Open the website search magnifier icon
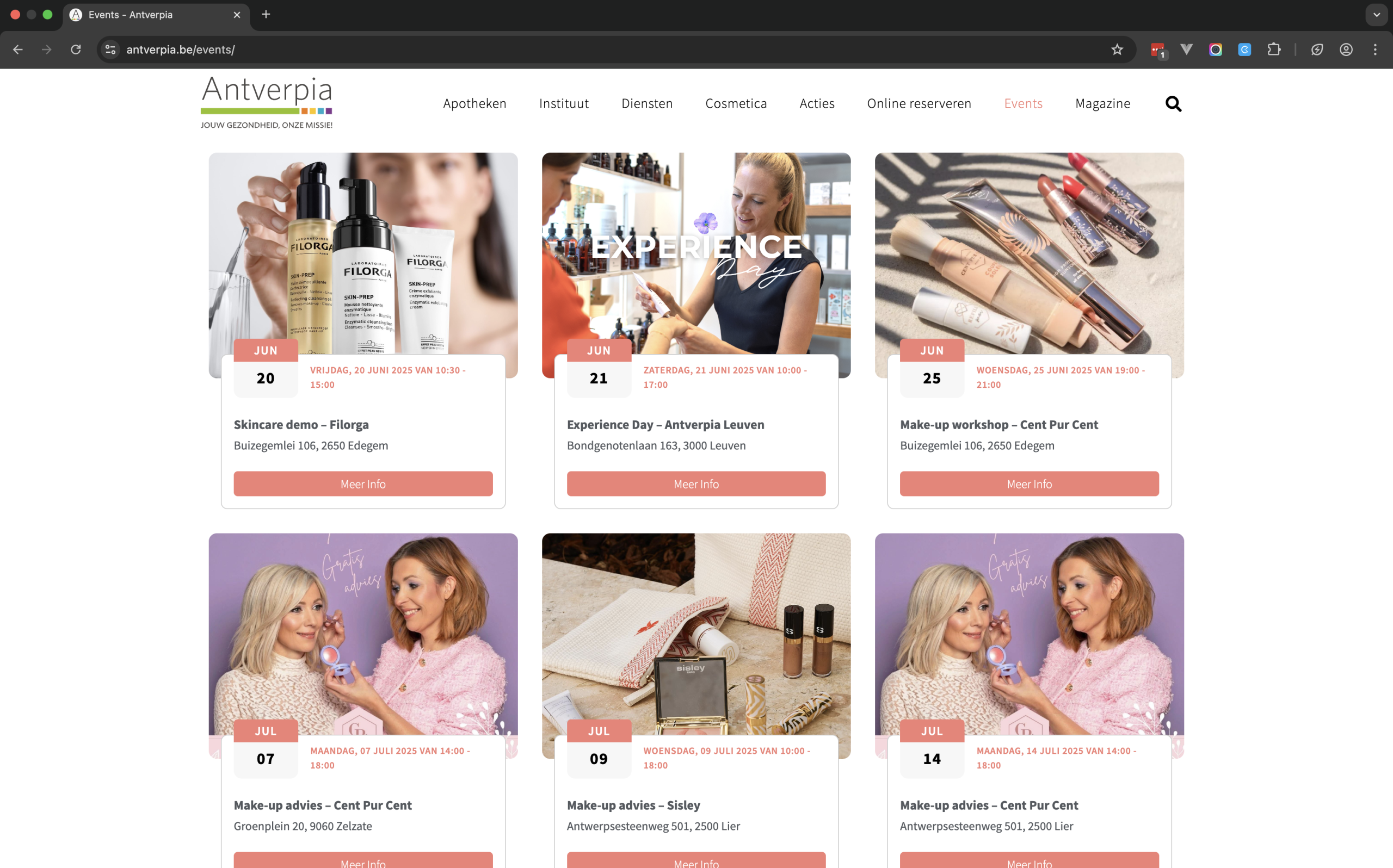 1173,104
